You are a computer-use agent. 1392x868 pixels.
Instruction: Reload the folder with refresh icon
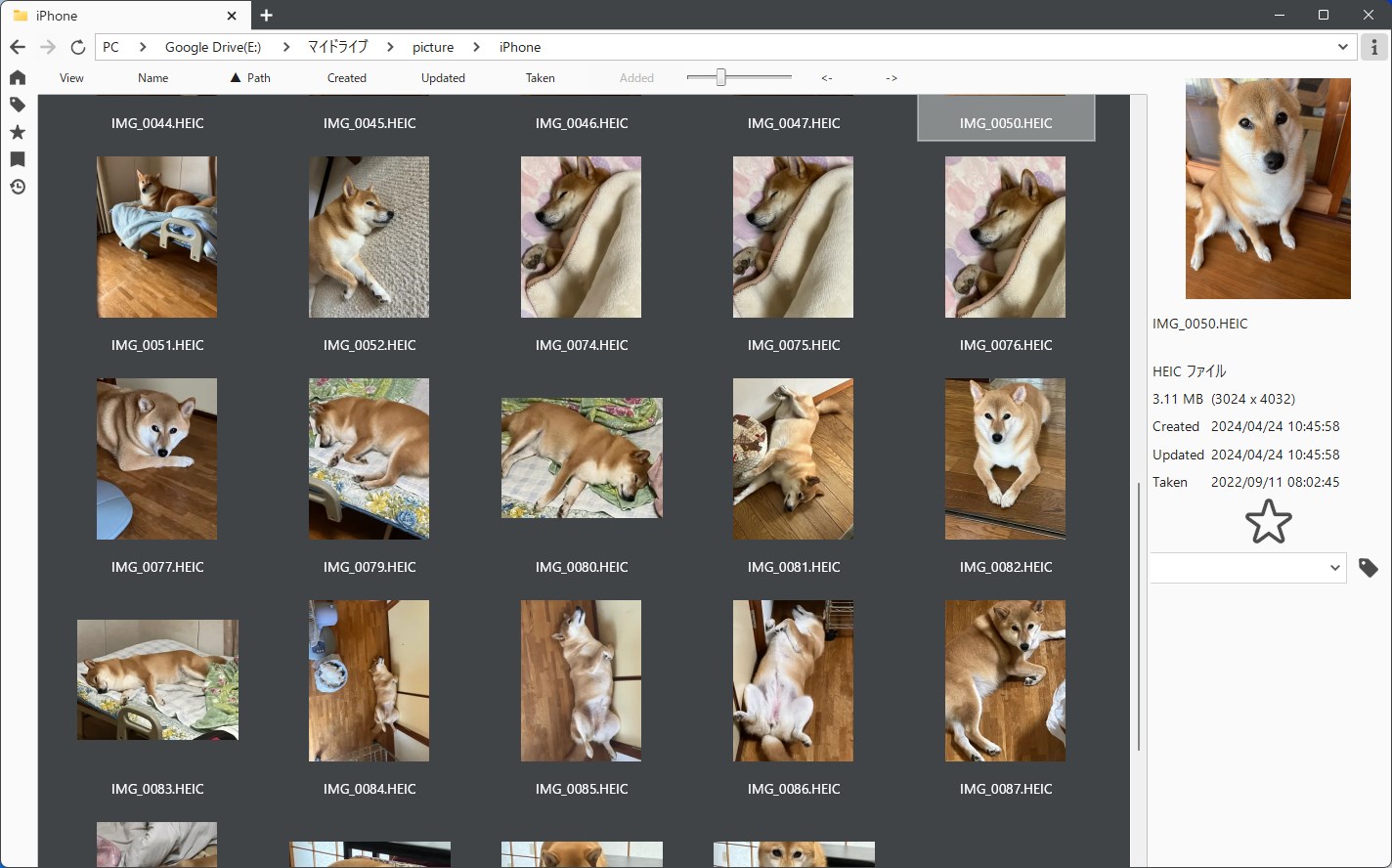tap(78, 47)
